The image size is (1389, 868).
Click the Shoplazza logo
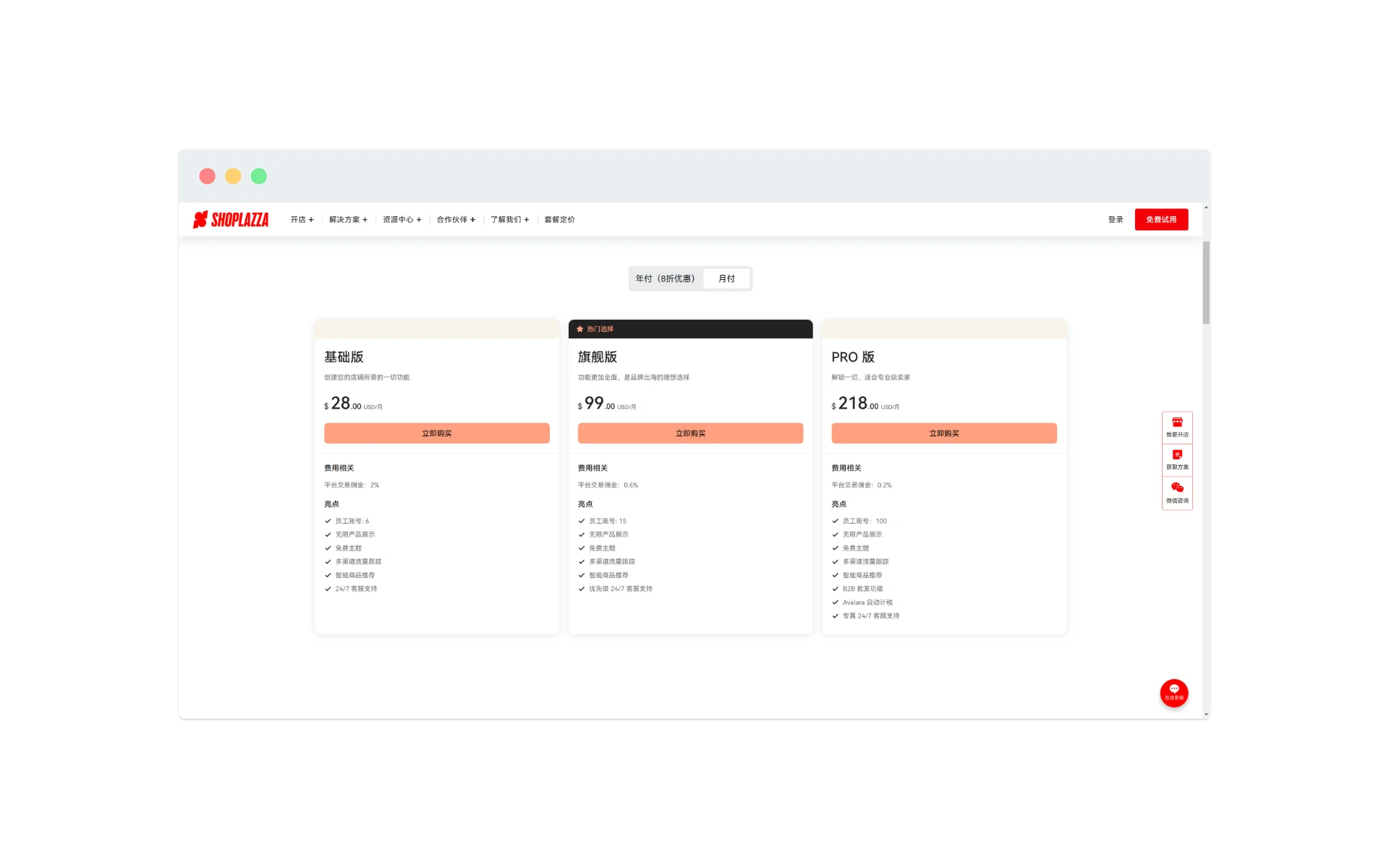[x=231, y=219]
